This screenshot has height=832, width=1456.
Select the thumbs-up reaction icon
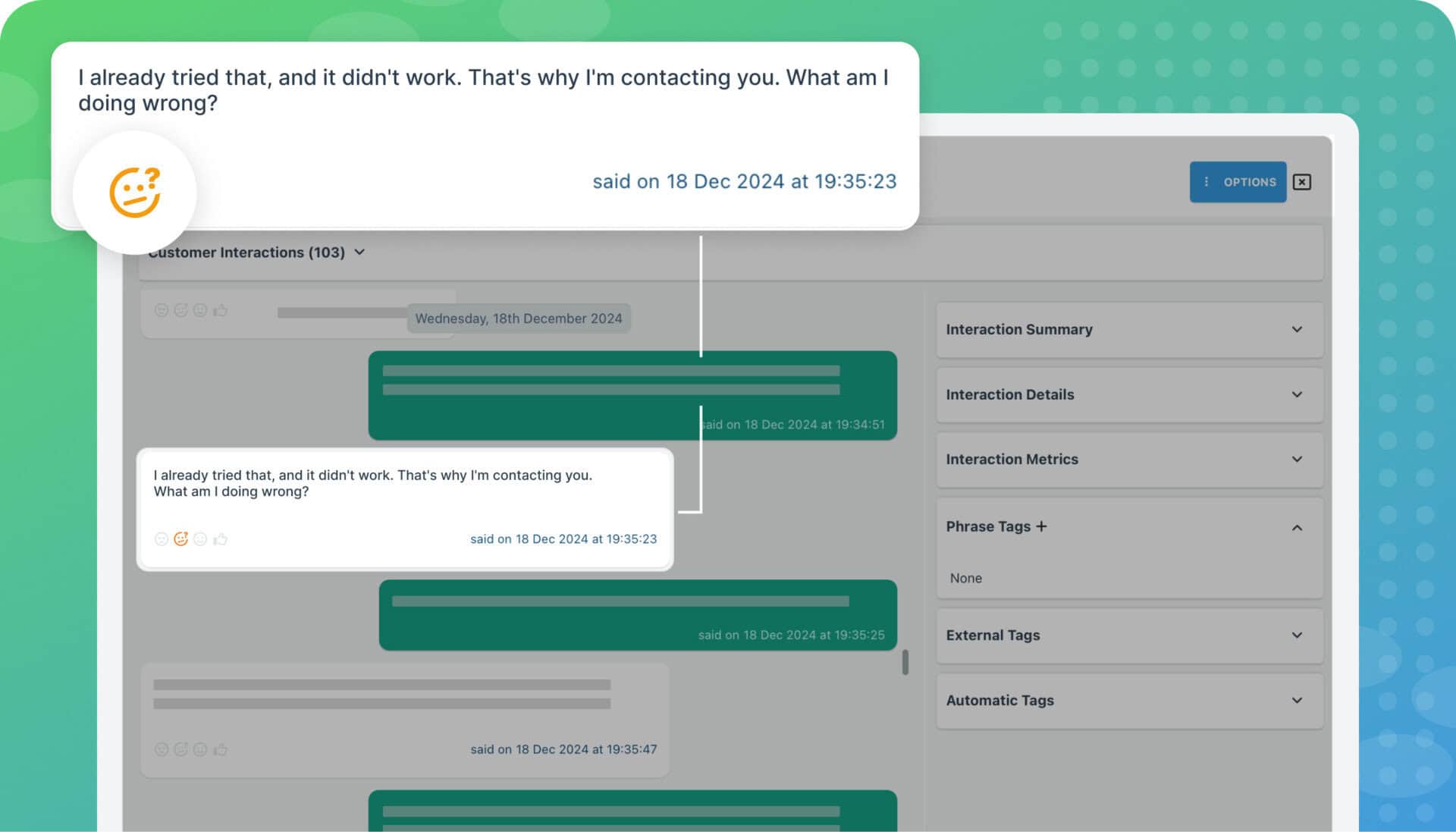click(220, 539)
